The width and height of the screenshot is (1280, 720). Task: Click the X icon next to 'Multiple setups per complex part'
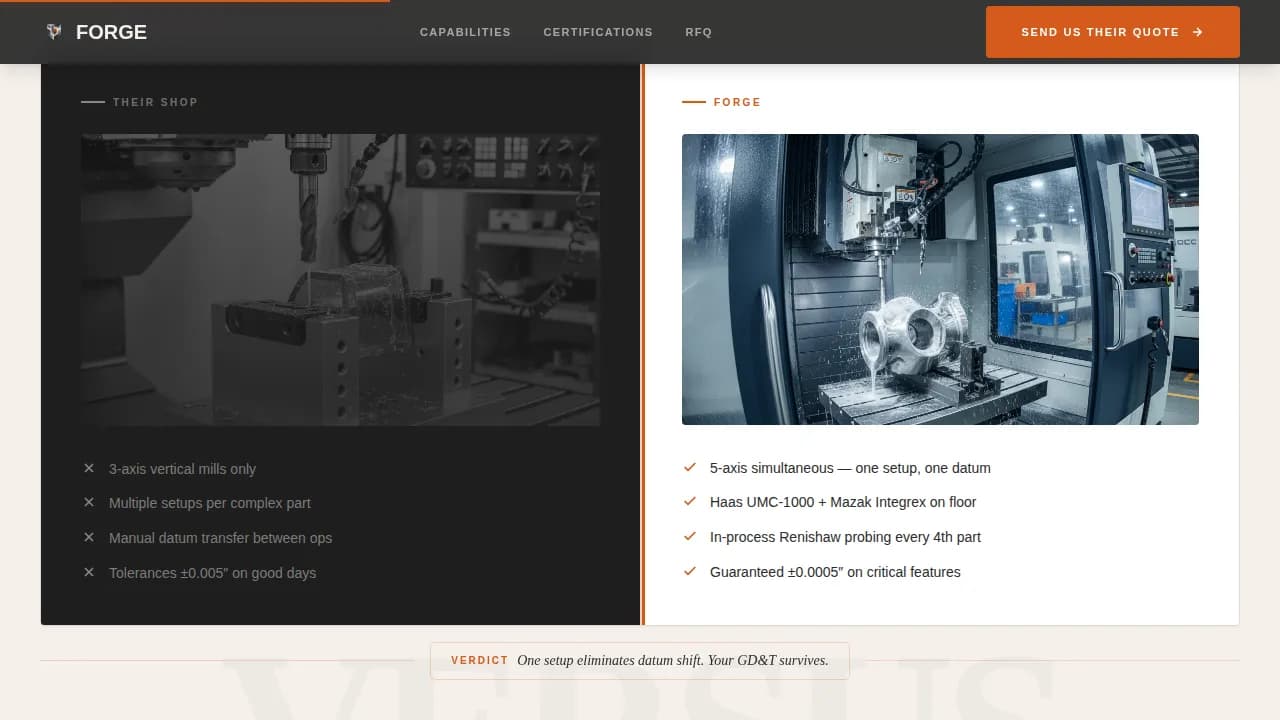tap(88, 503)
